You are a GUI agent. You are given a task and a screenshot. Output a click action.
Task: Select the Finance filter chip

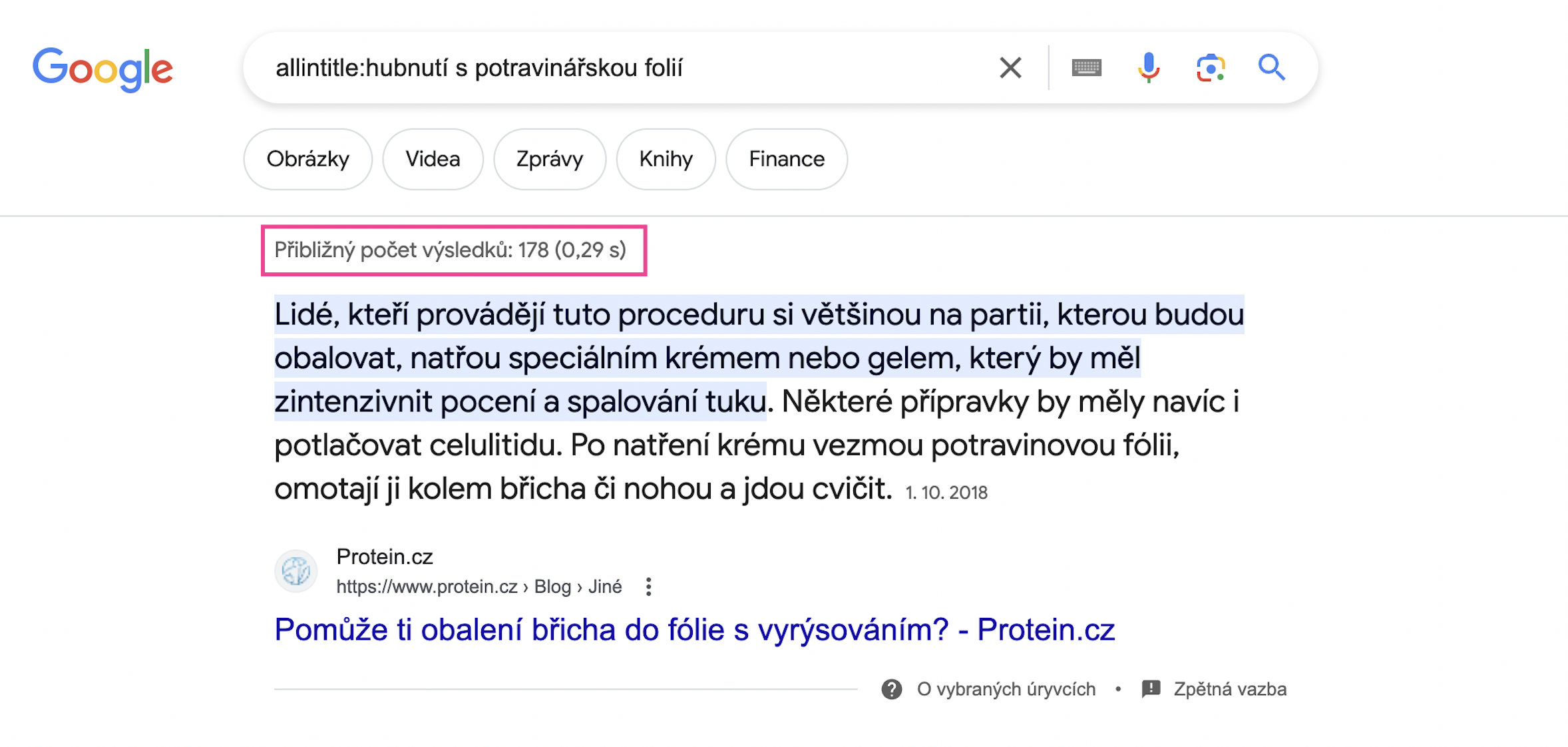click(787, 159)
